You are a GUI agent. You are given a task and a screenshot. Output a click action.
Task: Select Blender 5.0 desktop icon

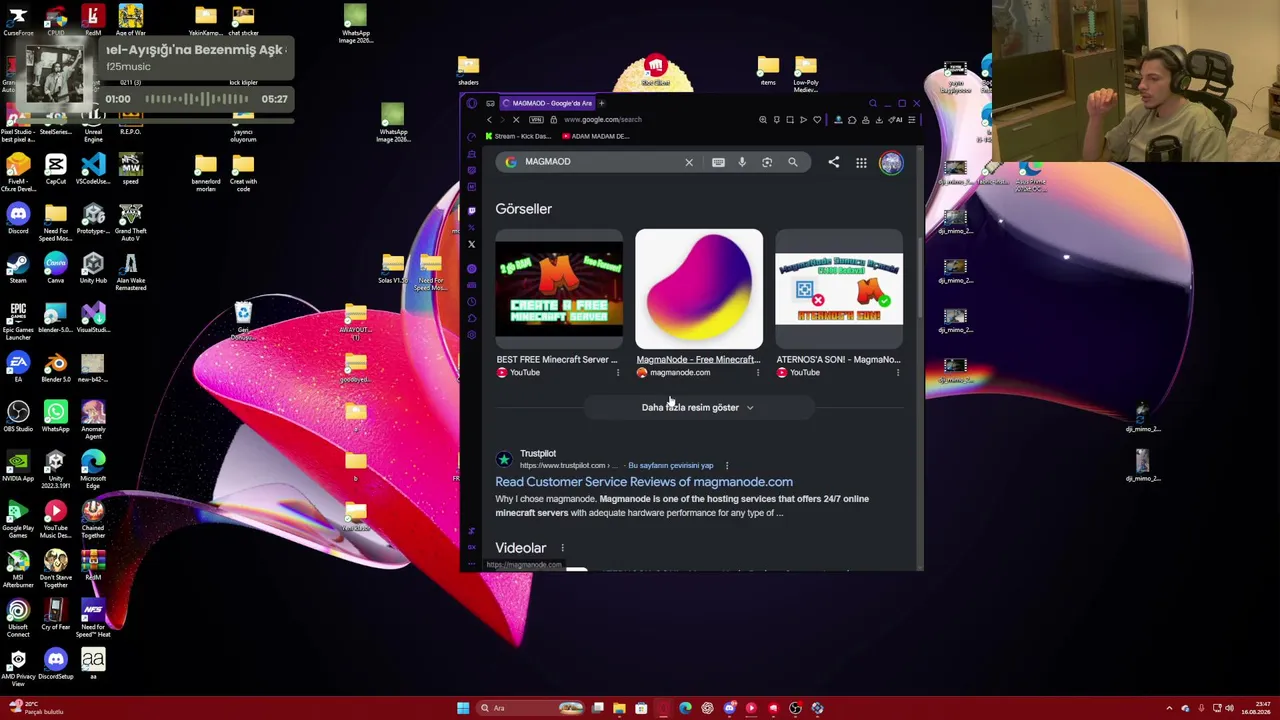55,367
